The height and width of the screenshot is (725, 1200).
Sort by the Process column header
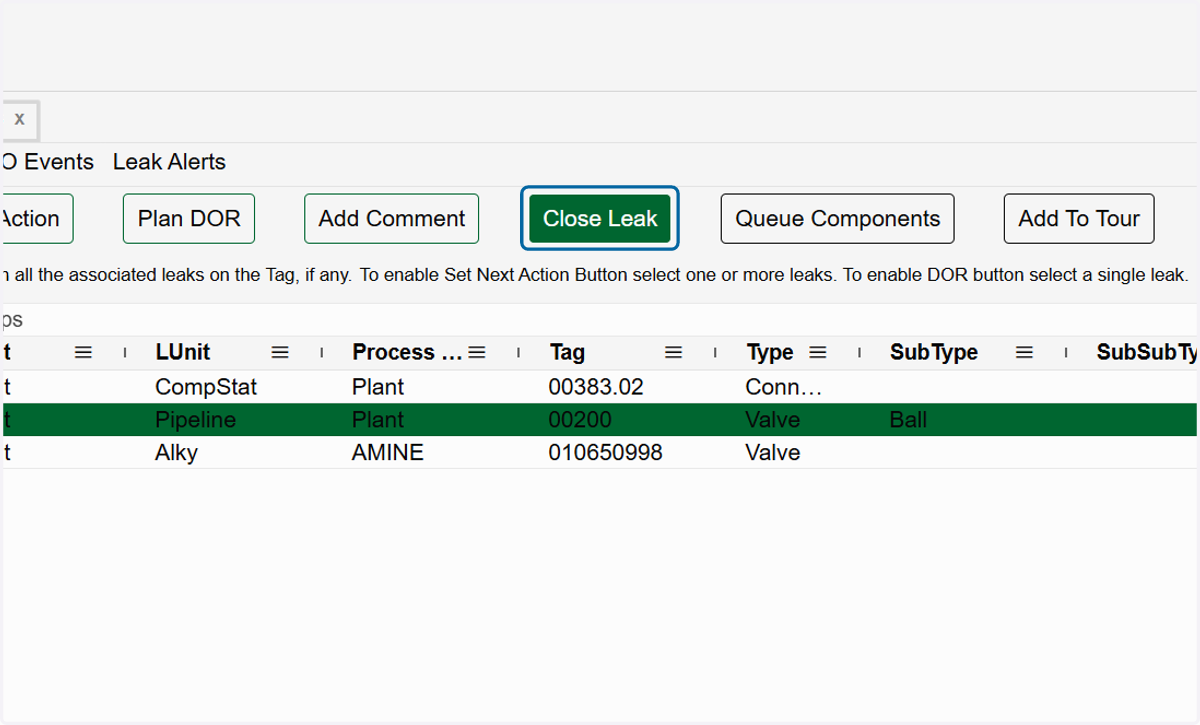click(x=407, y=352)
